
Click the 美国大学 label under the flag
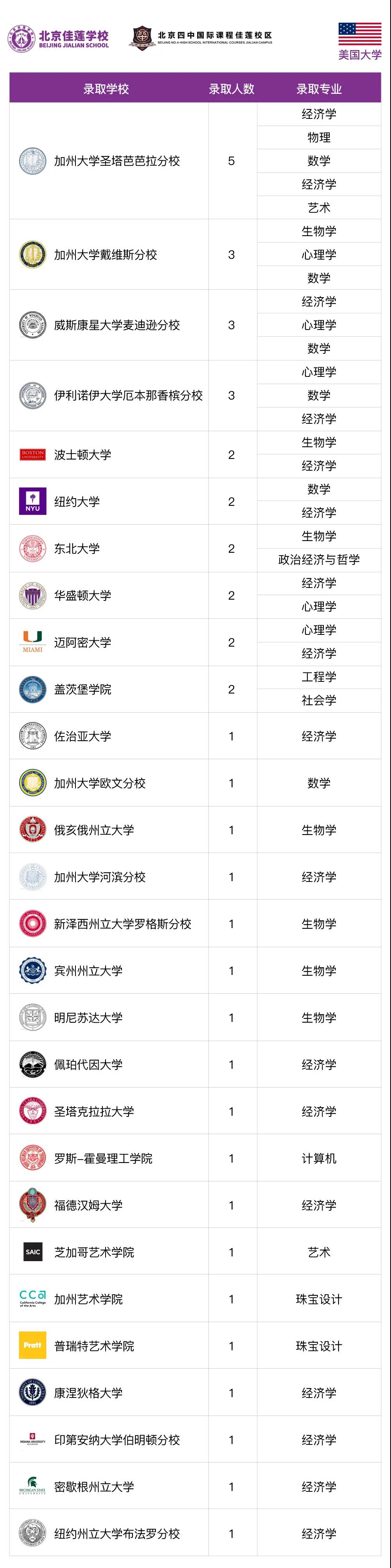coord(359,55)
